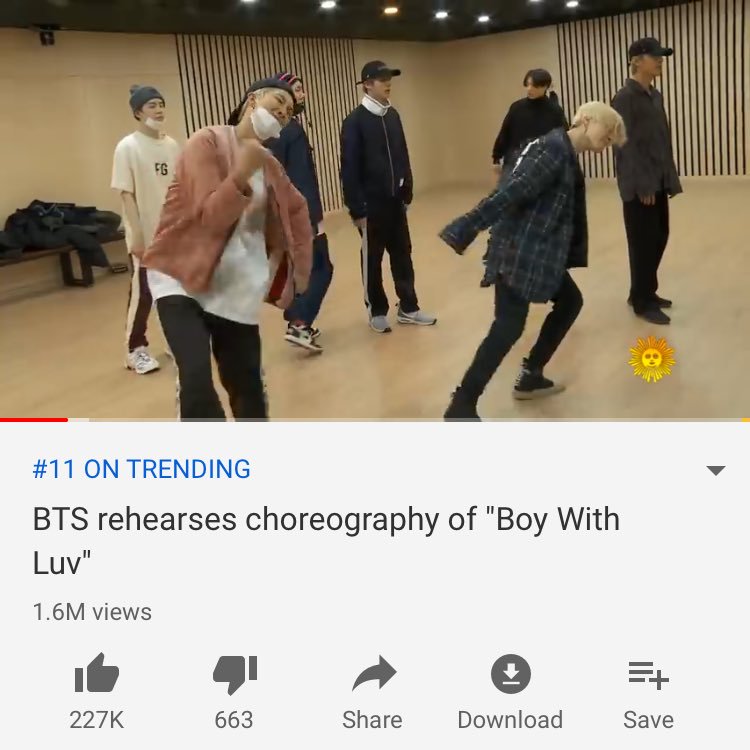Screen dimensions: 750x750
Task: Toggle like via the 227K count
Action: pos(97,720)
